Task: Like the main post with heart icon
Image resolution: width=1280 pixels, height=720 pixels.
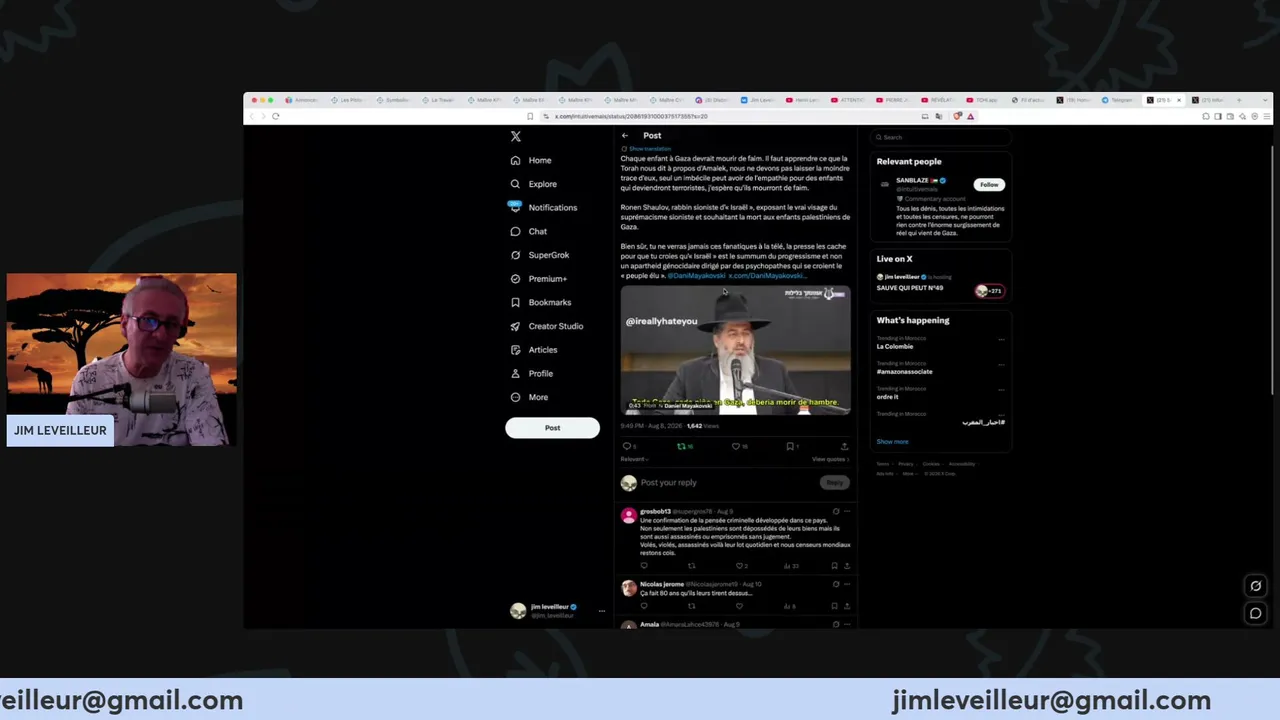Action: [736, 446]
